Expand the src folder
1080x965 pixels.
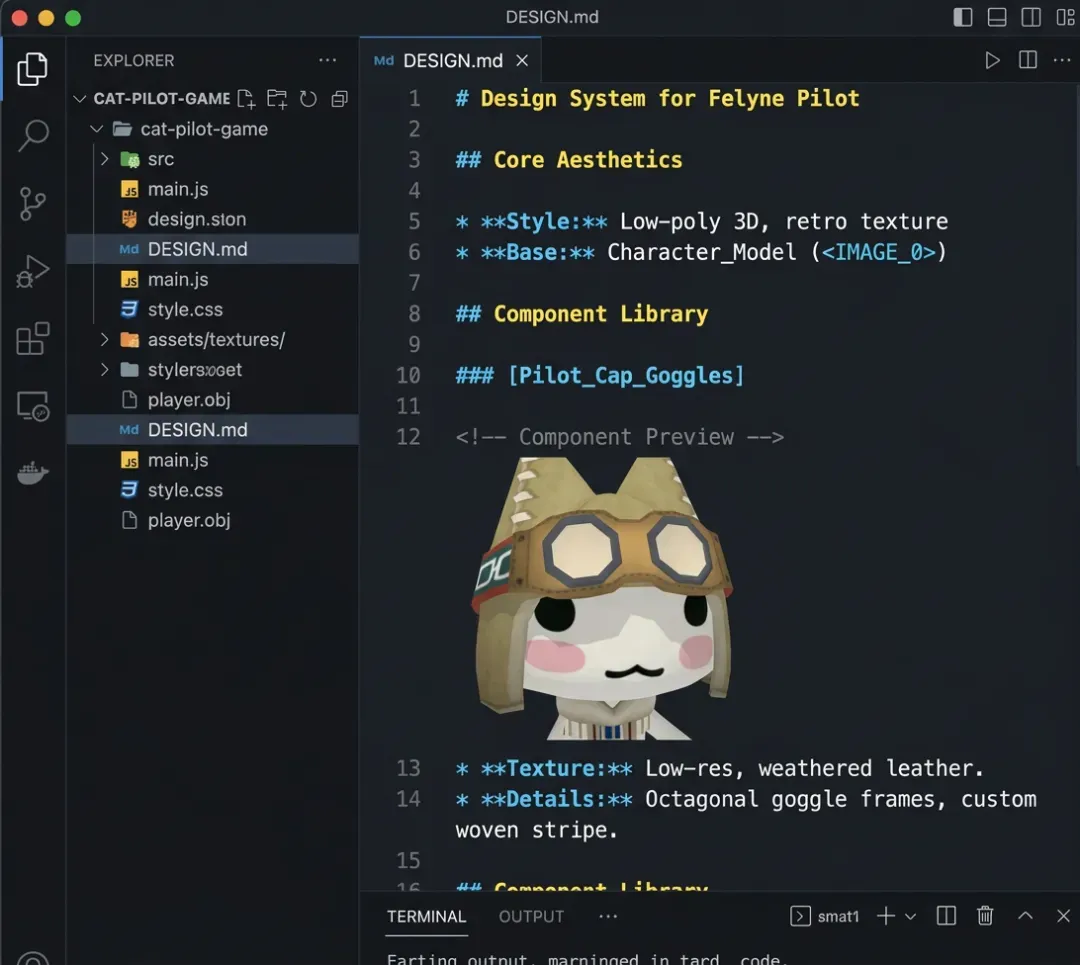[105, 159]
